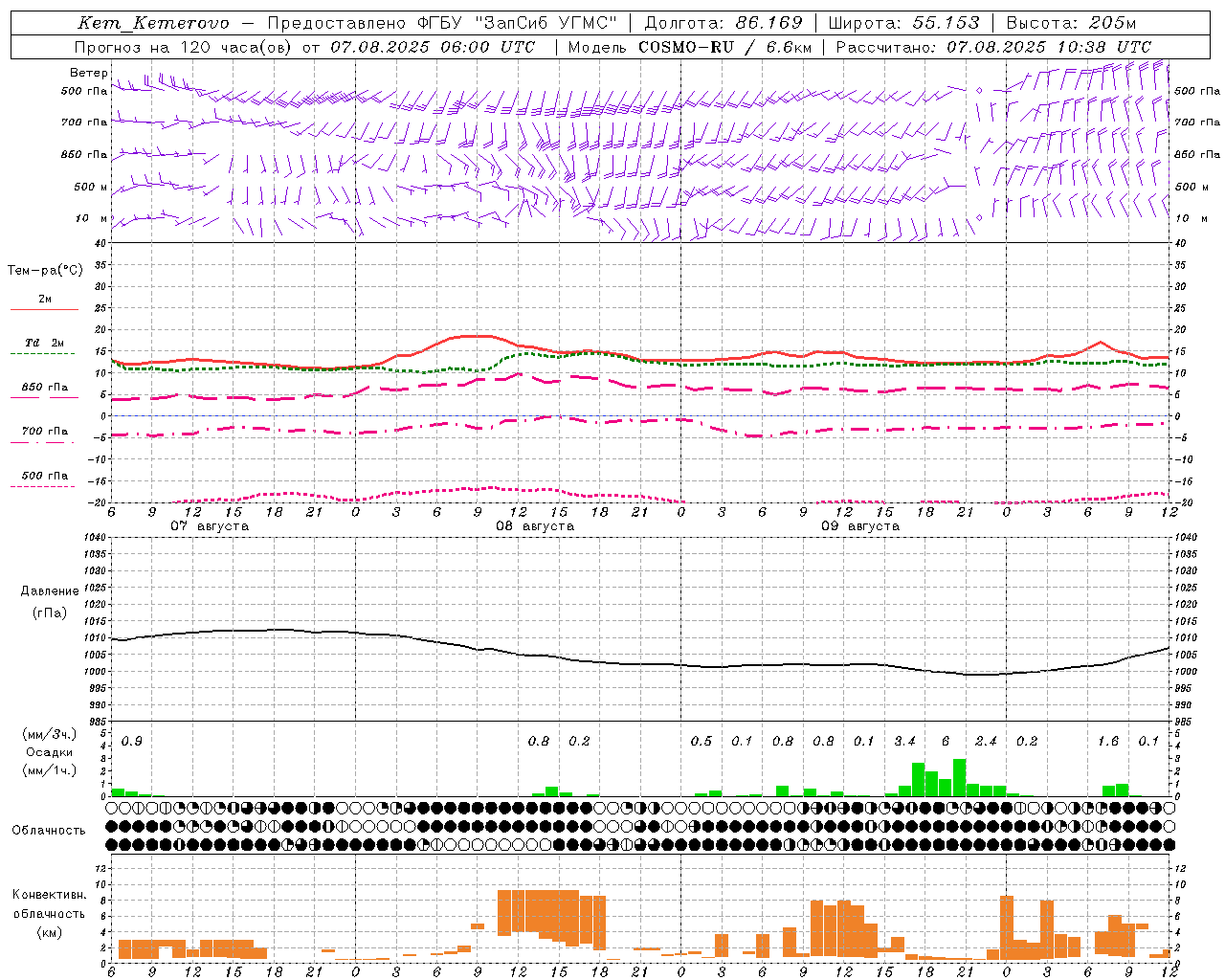Click the Kem_Kemerovo station title
Image resolution: width=1225 pixels, height=980 pixels.
click(x=154, y=23)
